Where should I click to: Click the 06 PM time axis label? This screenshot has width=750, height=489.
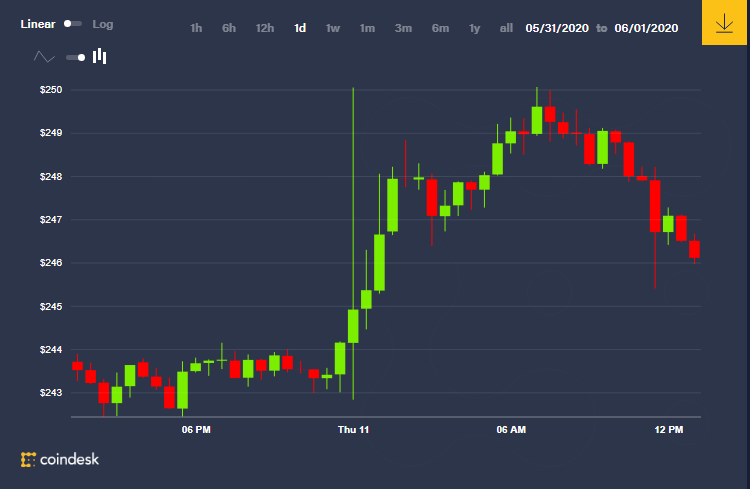click(x=196, y=430)
